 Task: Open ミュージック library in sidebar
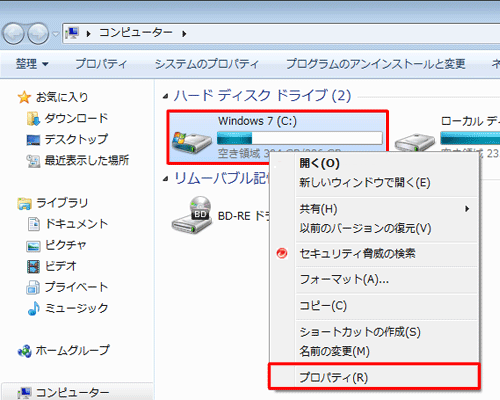[77, 308]
